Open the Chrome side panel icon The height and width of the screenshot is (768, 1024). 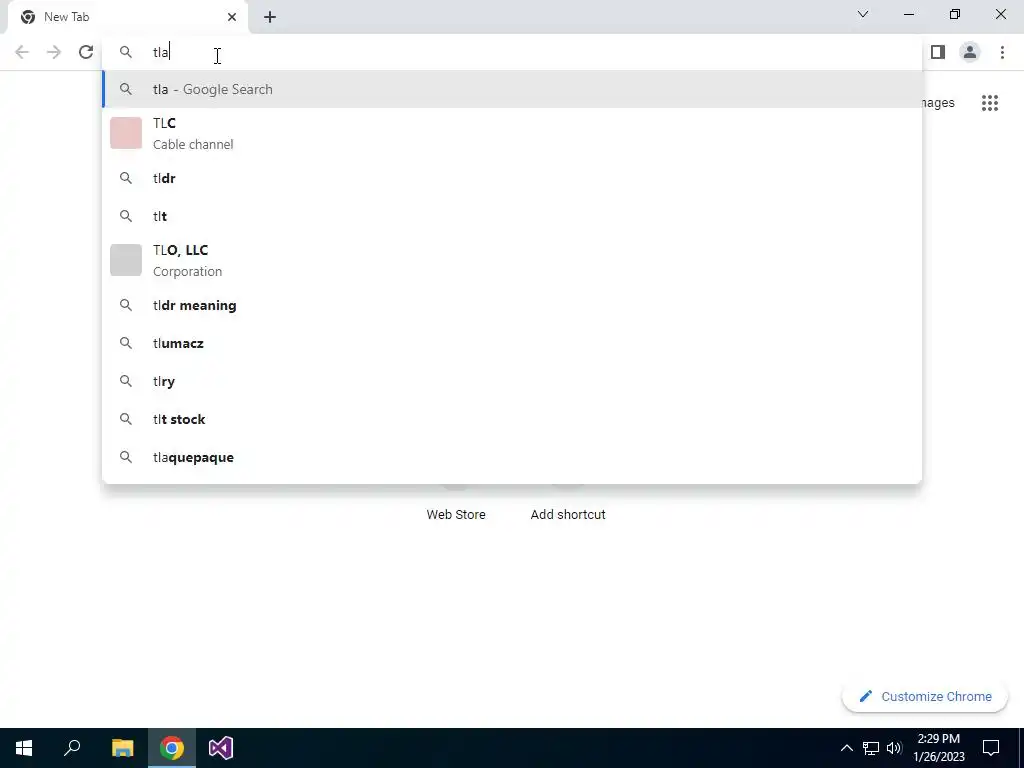[938, 52]
